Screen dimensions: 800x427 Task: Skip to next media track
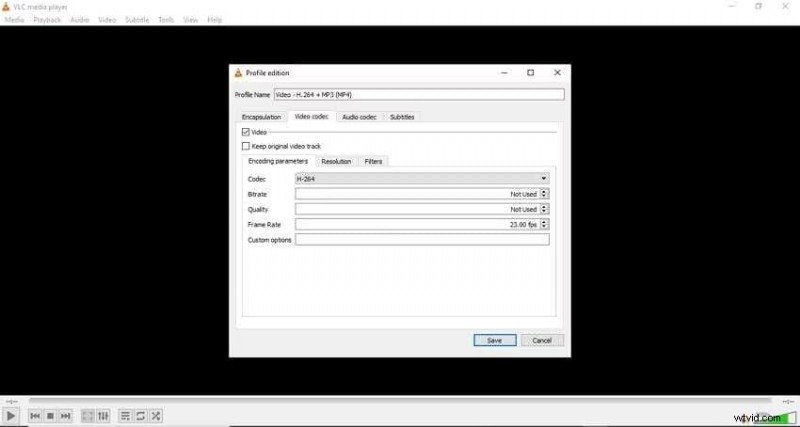tap(66, 415)
